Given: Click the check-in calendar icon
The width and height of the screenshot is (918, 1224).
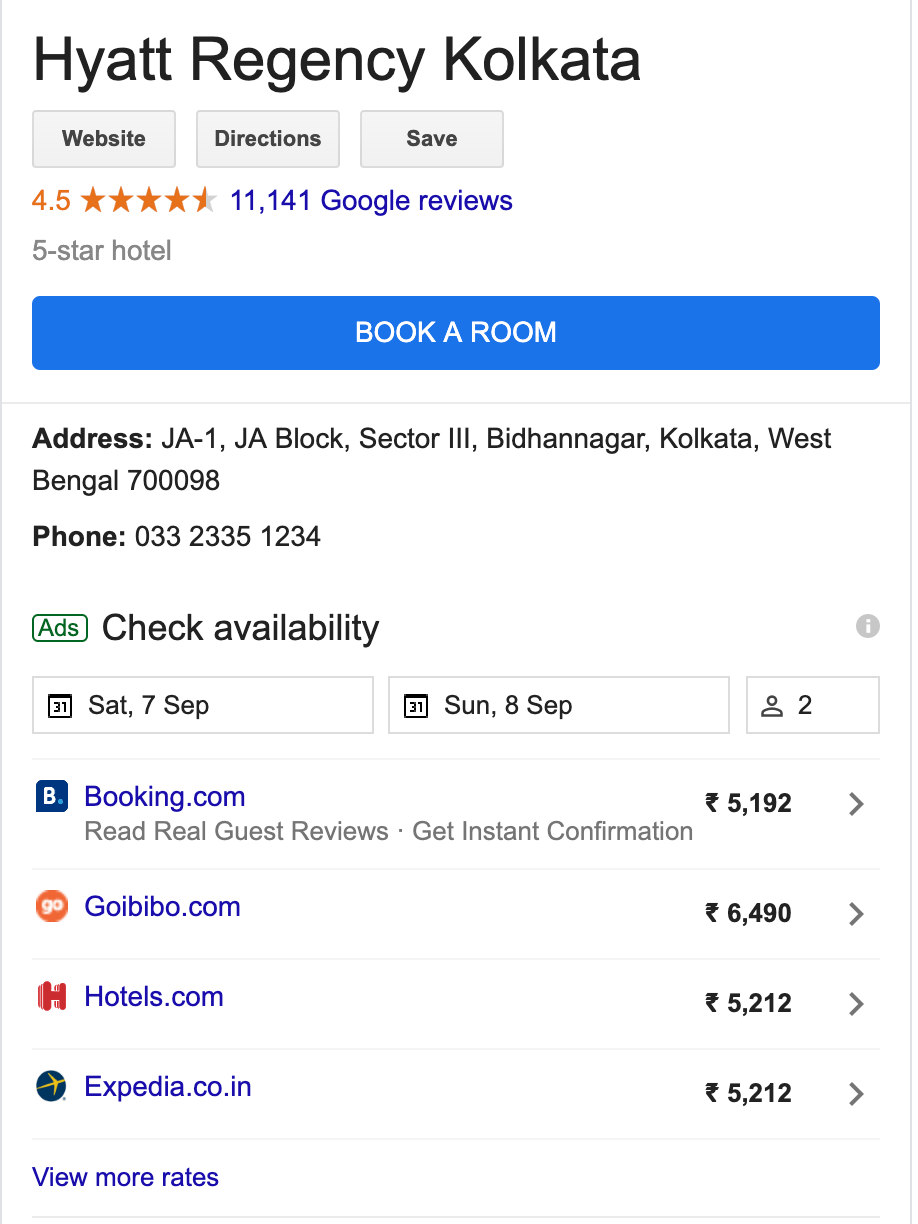Looking at the screenshot, I should tap(60, 706).
